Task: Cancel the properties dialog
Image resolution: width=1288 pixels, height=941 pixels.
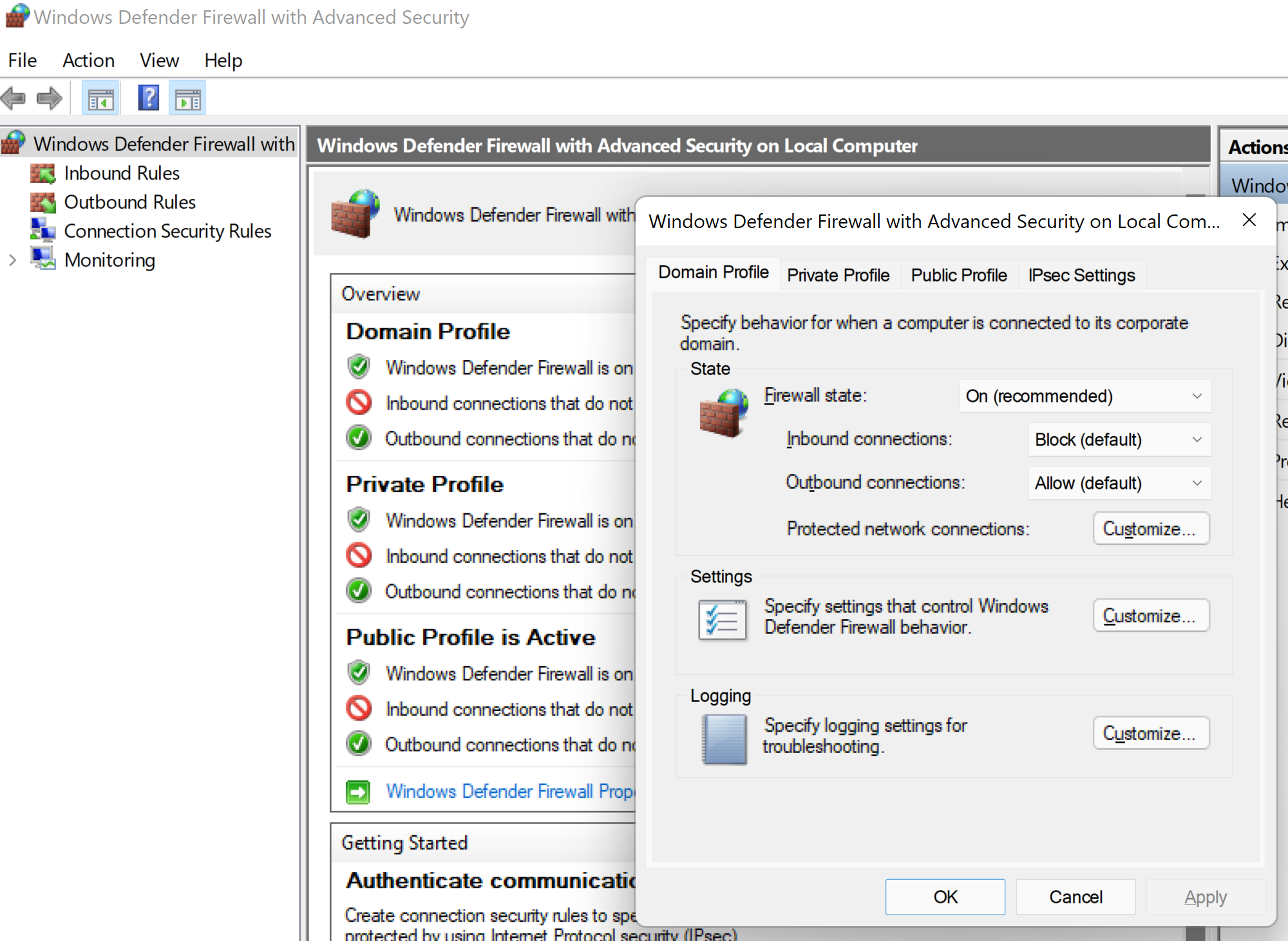Action: (1075, 897)
